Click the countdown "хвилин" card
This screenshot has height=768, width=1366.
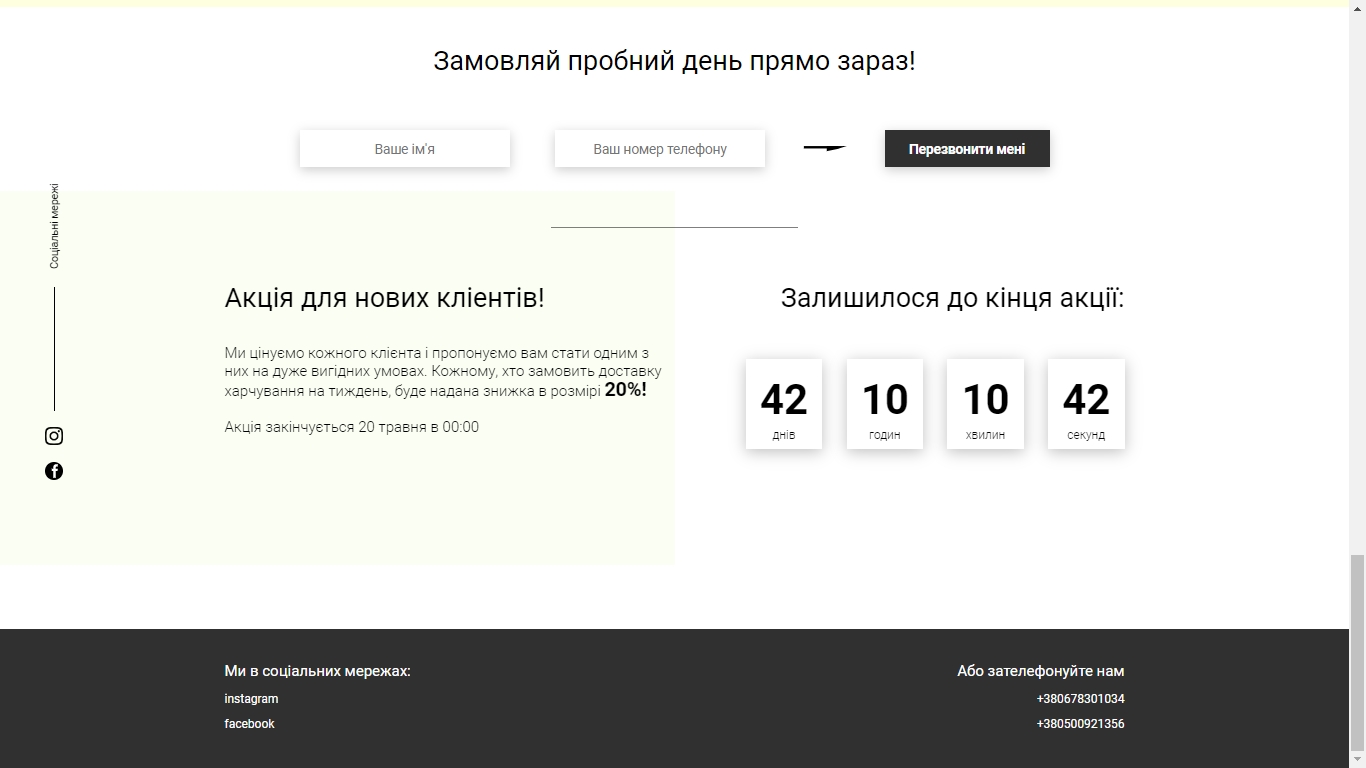pos(985,404)
